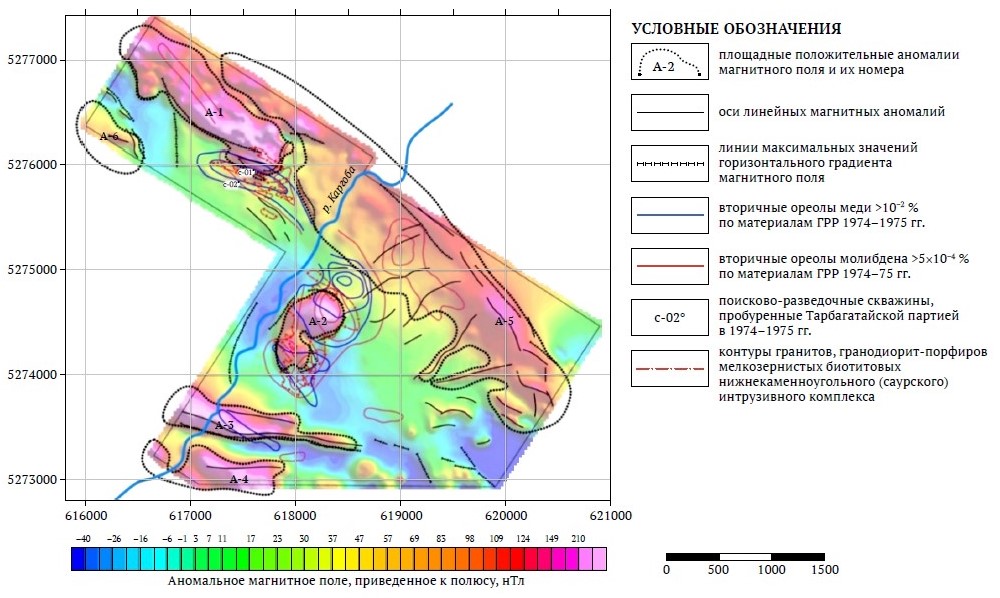The height and width of the screenshot is (598, 1000).
Task: Click the 5275000 northing axis label
Action: point(32,270)
